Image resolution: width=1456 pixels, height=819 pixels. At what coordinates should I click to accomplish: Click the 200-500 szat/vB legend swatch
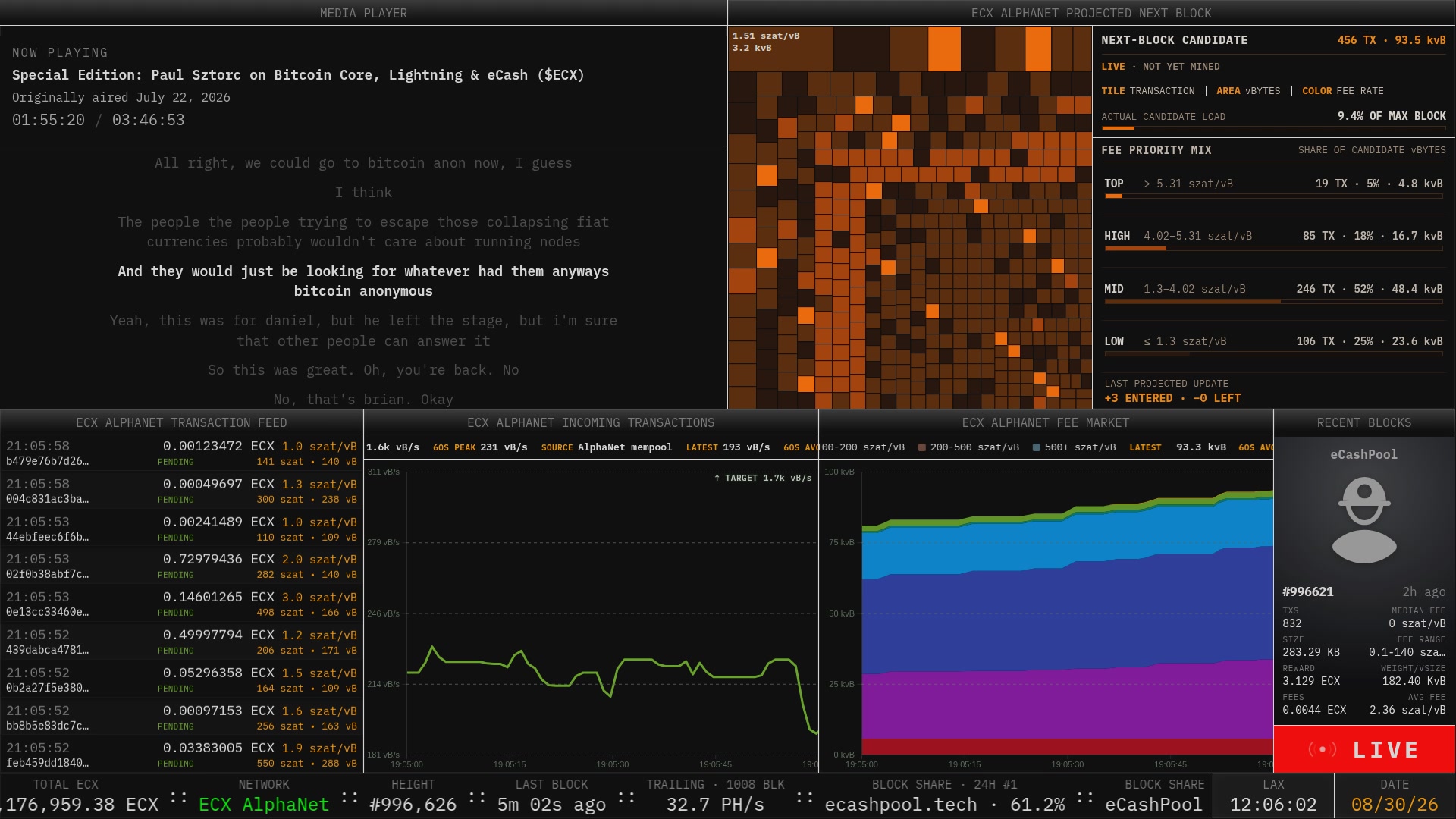tap(922, 447)
